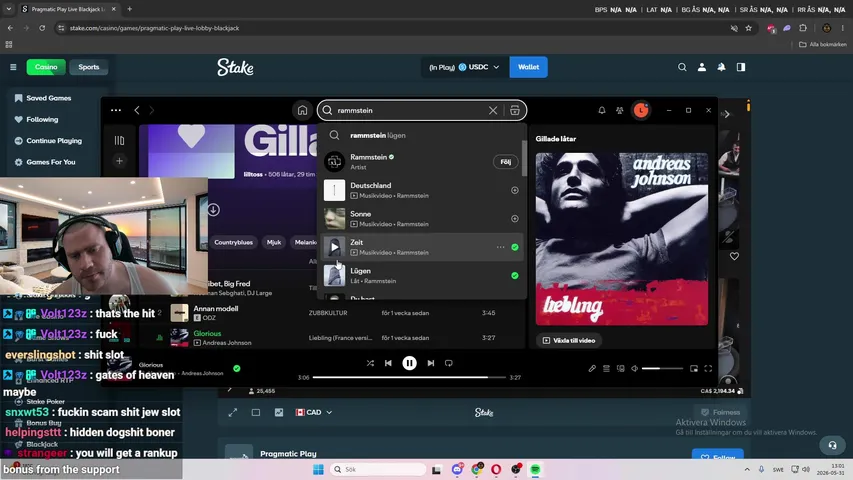The width and height of the screenshot is (853, 480).
Task: Open the Spotify profile avatar
Action: pos(641,110)
